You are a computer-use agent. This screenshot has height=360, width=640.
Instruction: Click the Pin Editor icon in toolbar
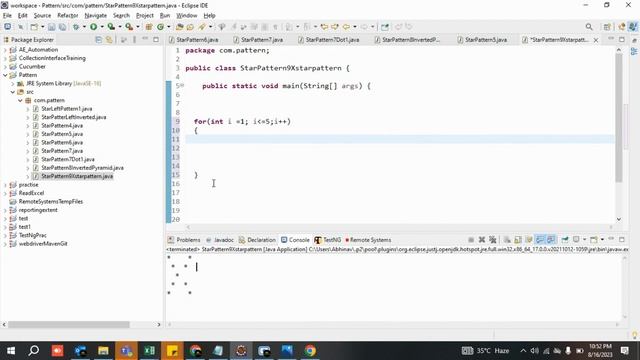pos(385,27)
